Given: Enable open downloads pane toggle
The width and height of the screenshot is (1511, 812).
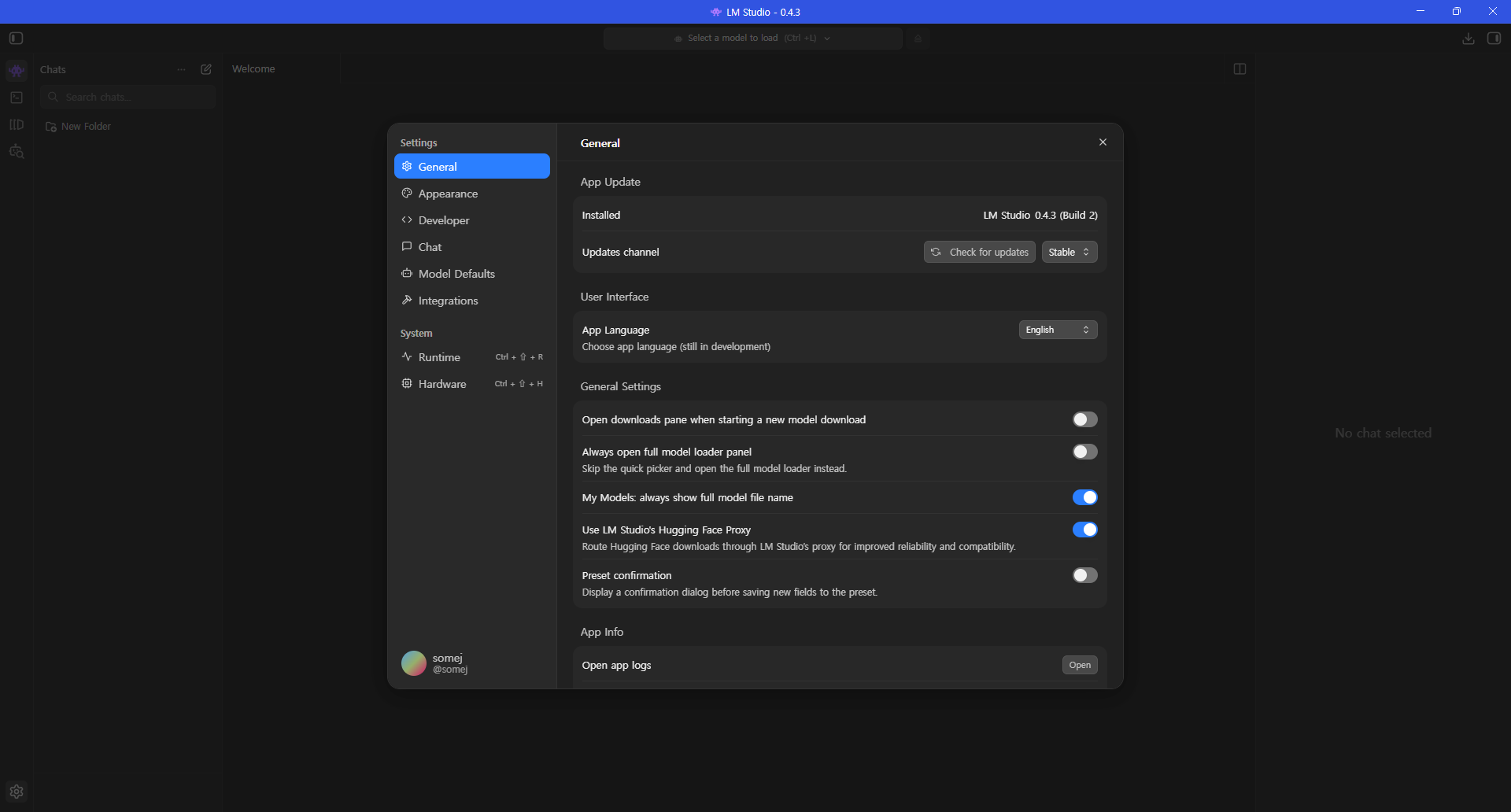Looking at the screenshot, I should [1084, 419].
